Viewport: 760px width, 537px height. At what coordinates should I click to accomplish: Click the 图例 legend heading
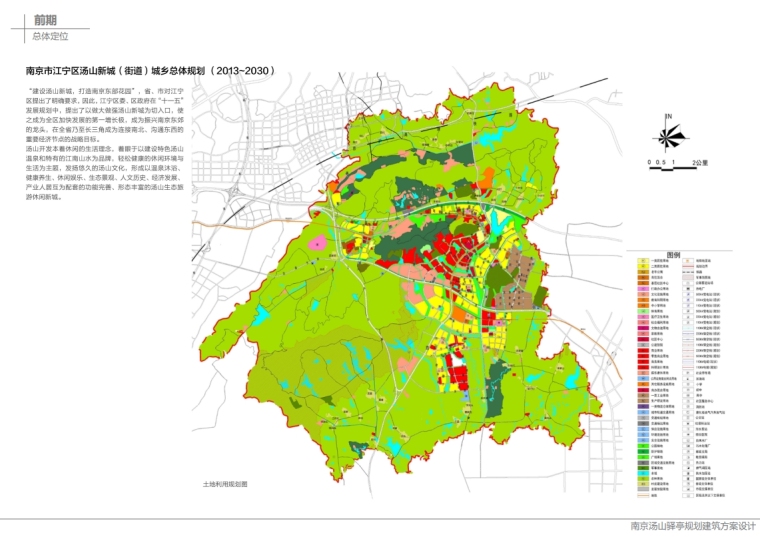pyautogui.click(x=673, y=253)
